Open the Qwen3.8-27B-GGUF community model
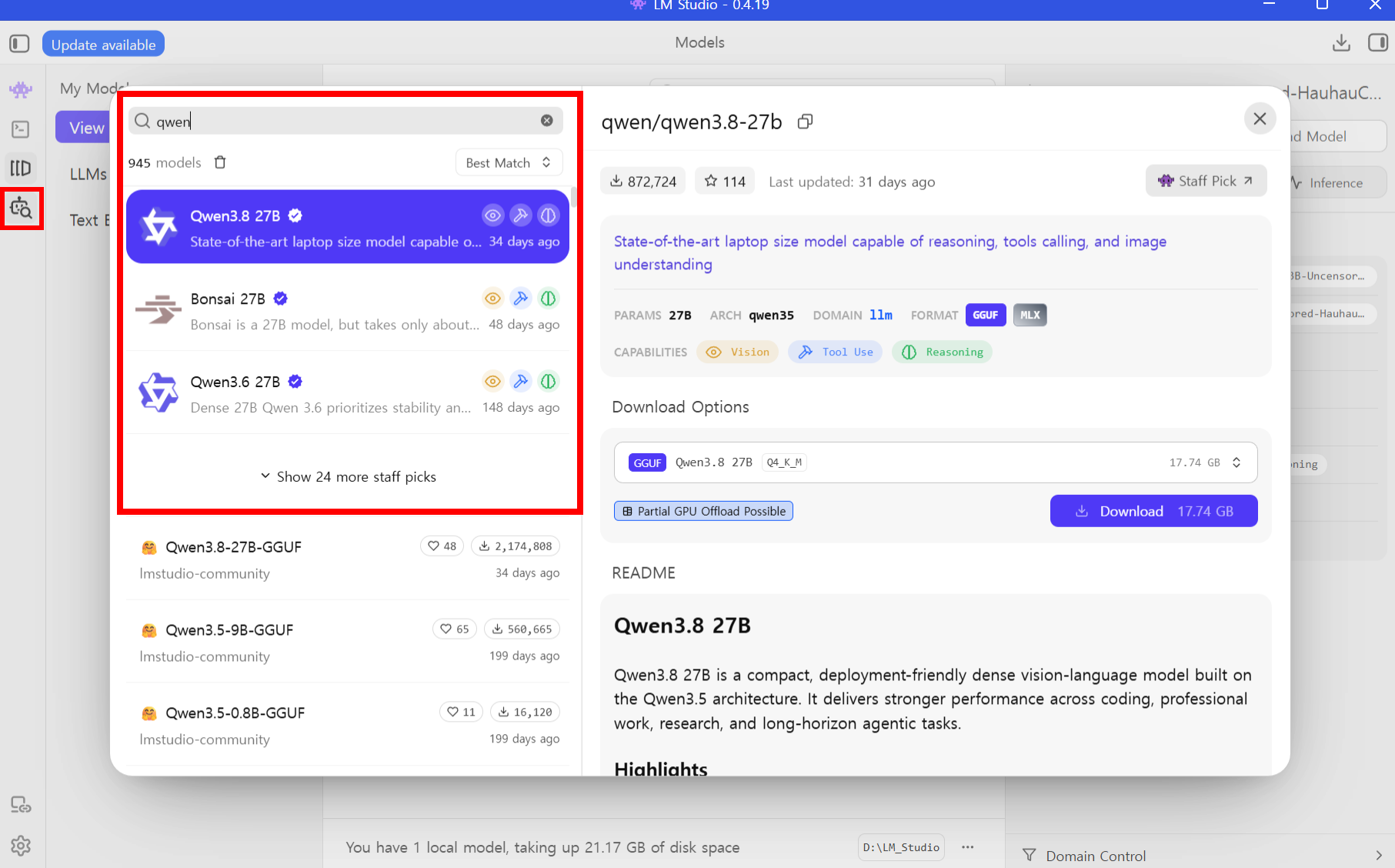 coord(348,559)
